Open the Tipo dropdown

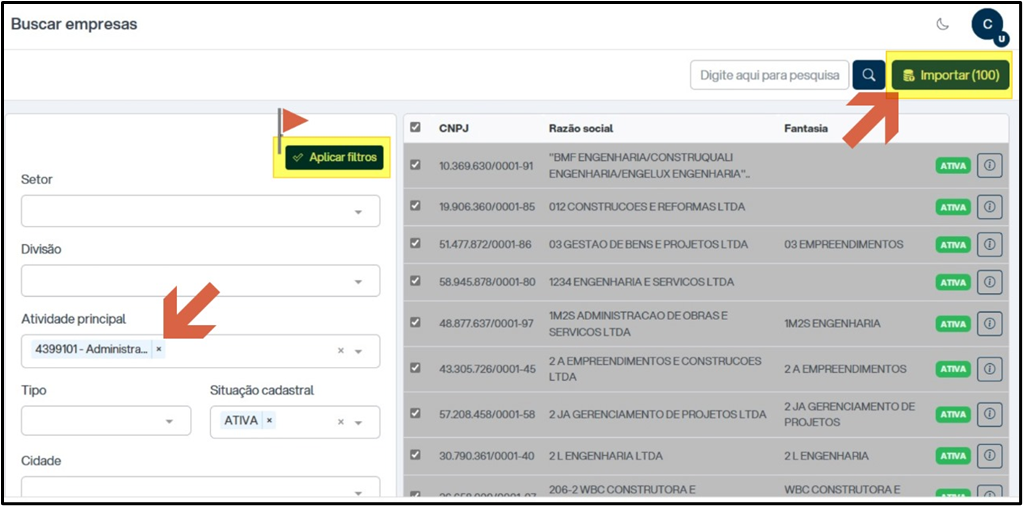[106, 421]
